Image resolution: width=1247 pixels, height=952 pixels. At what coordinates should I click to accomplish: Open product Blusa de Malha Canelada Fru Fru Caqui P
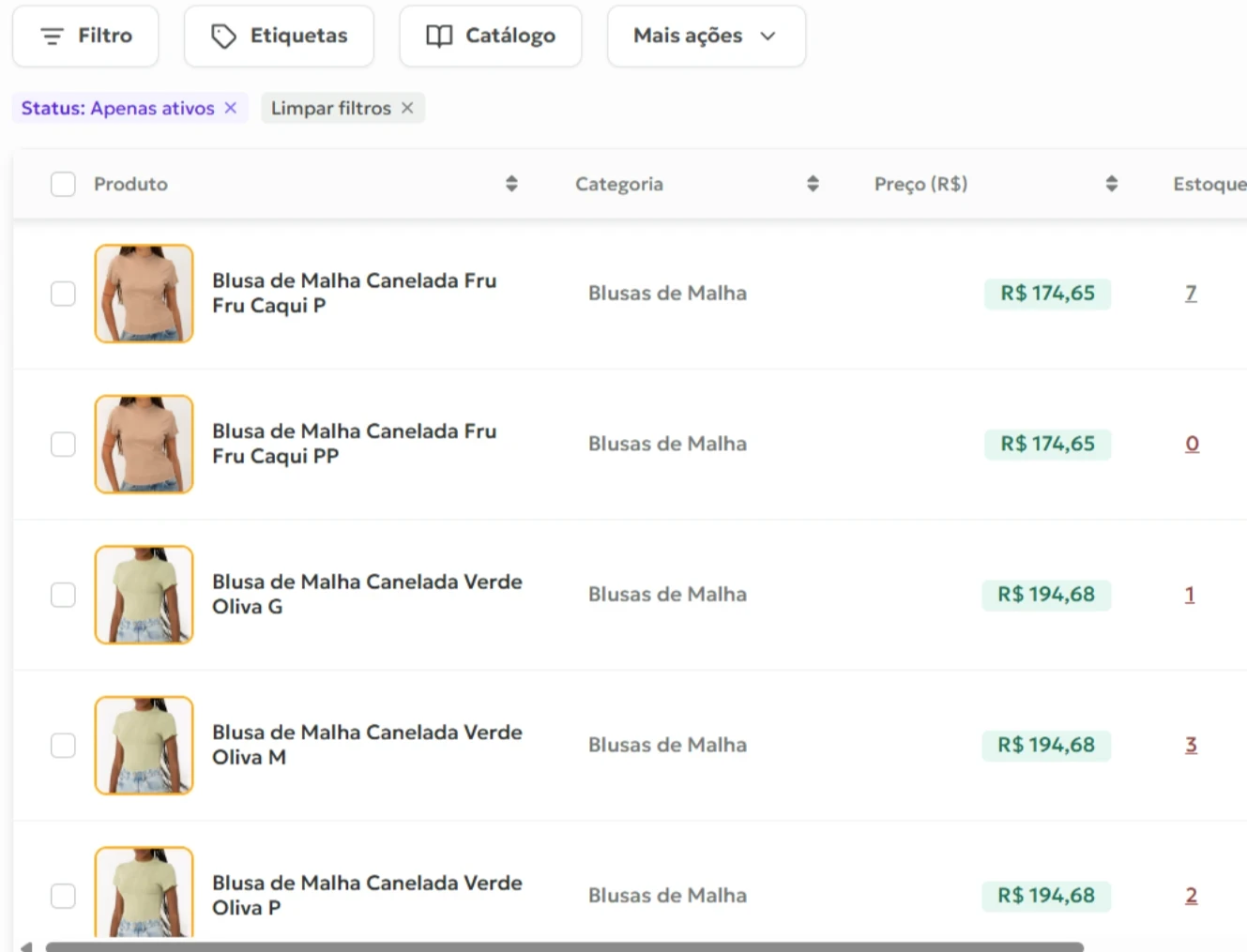(x=354, y=293)
